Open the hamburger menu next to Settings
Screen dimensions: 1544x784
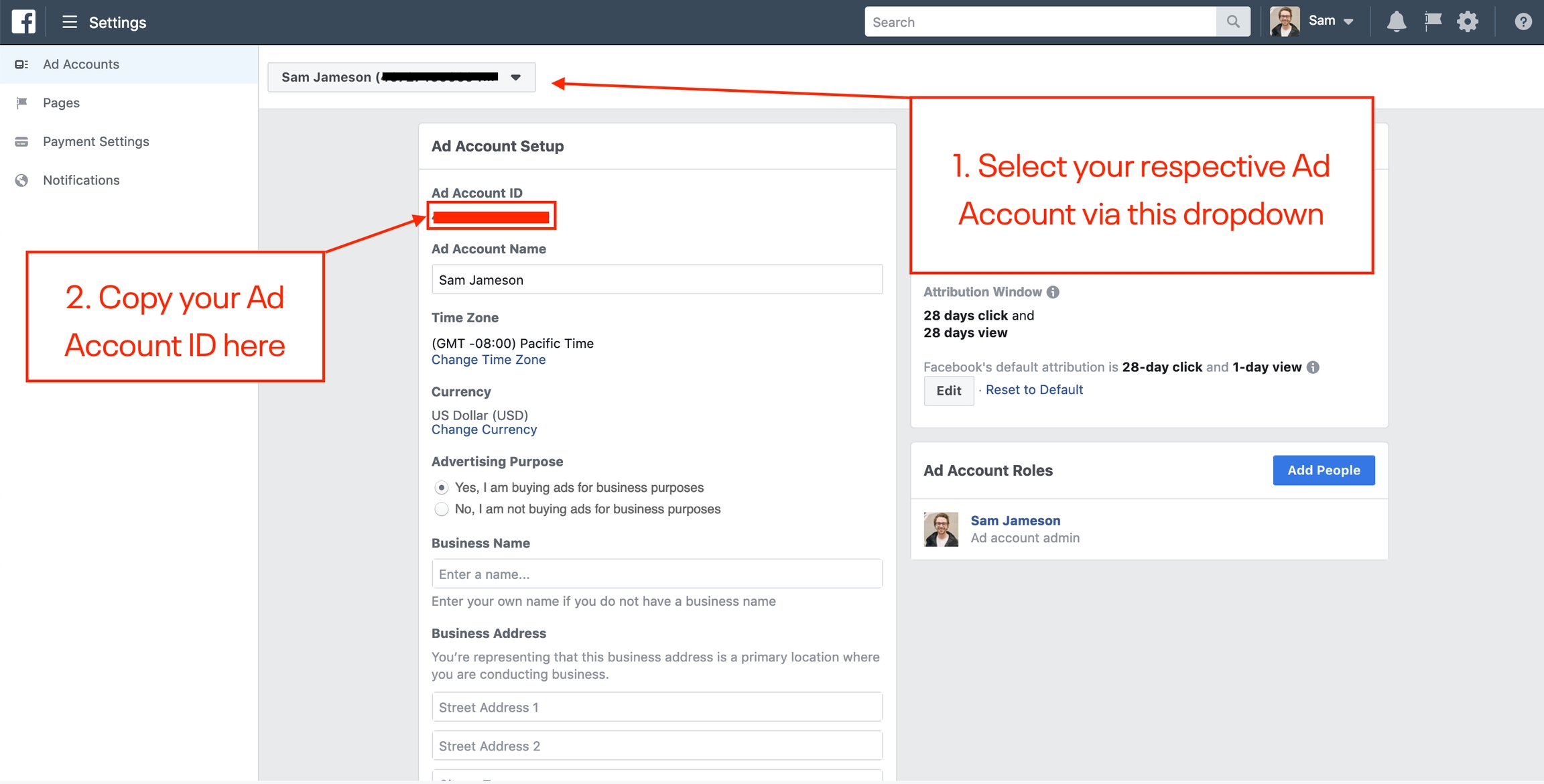69,22
